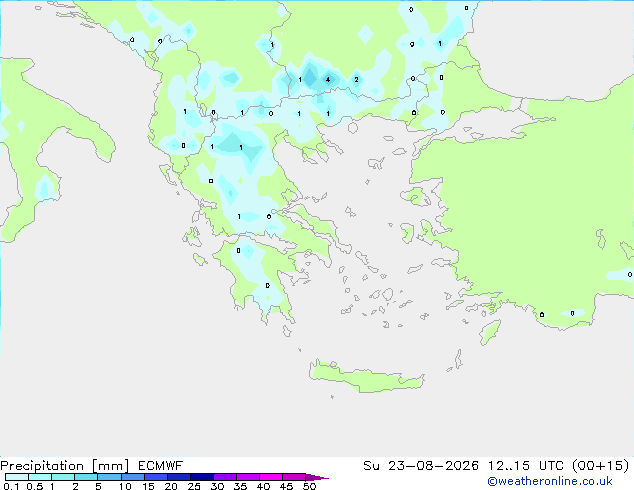Click the 2 mm precipitation value near Bulgaria
The height and width of the screenshot is (490, 634).
click(x=356, y=80)
